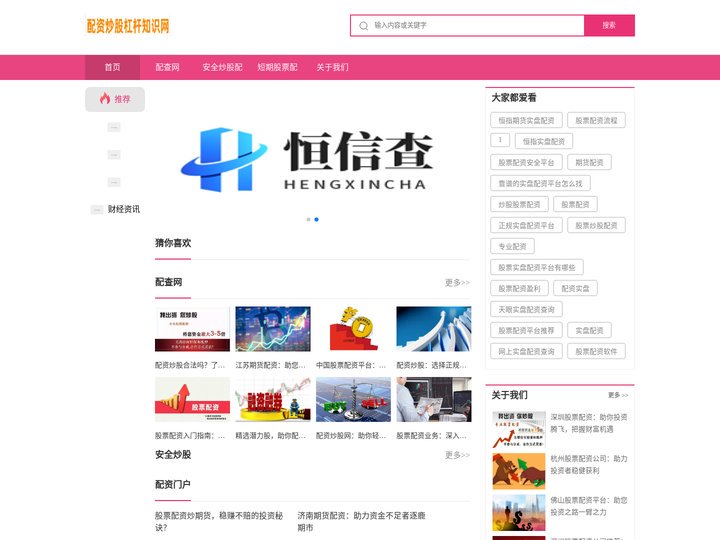
Task: Click the 股票炒股配资 tag
Action: click(596, 225)
